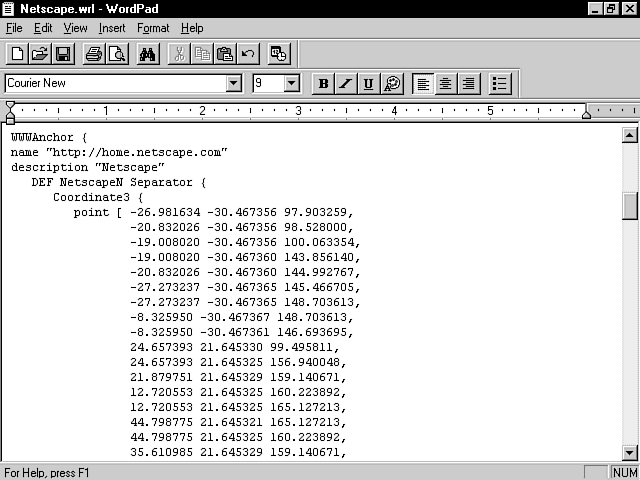Save the document with the floppy disk icon
The image size is (640, 480).
63,54
